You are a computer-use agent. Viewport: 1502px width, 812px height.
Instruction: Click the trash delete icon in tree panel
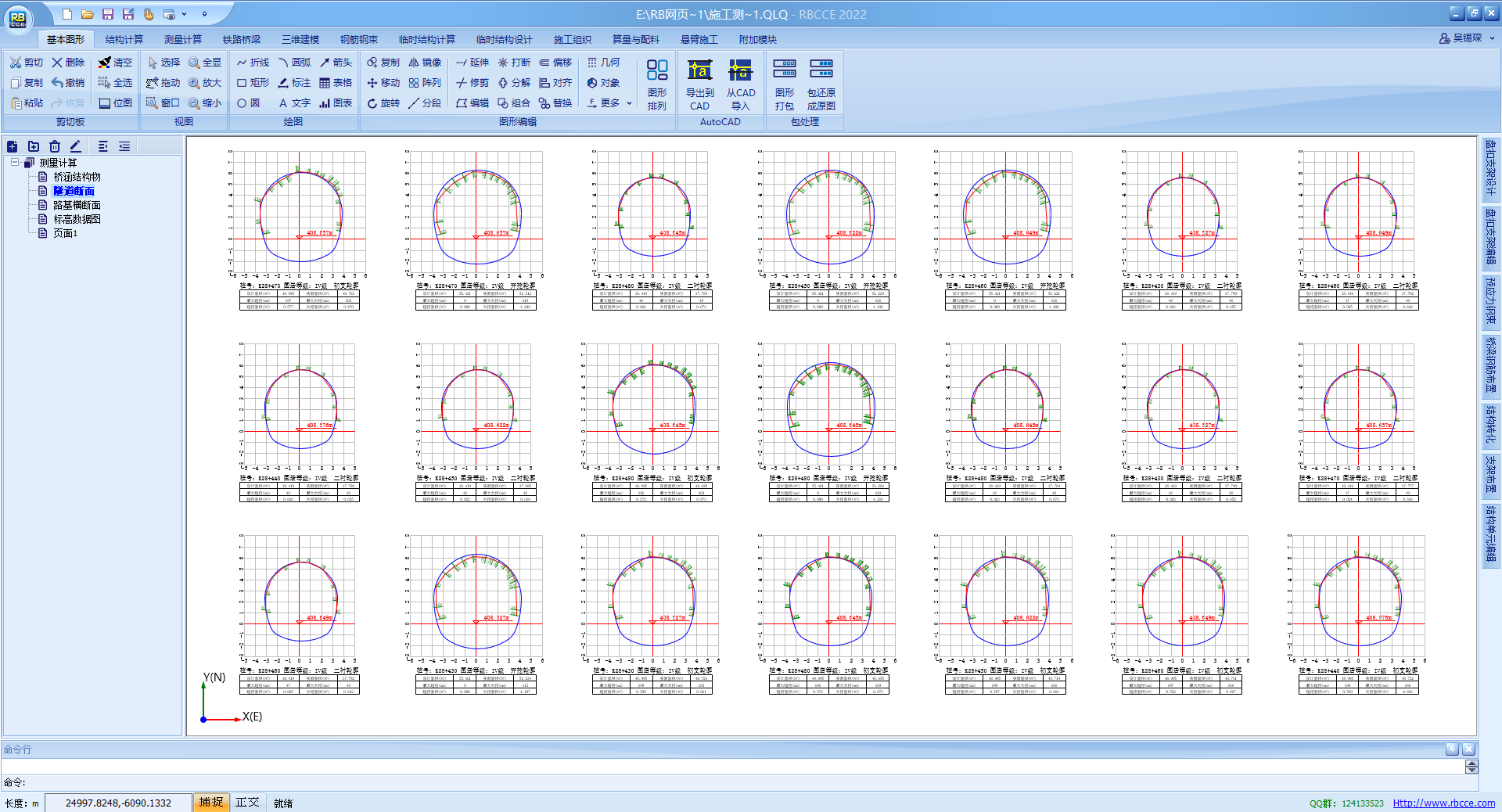(x=55, y=146)
